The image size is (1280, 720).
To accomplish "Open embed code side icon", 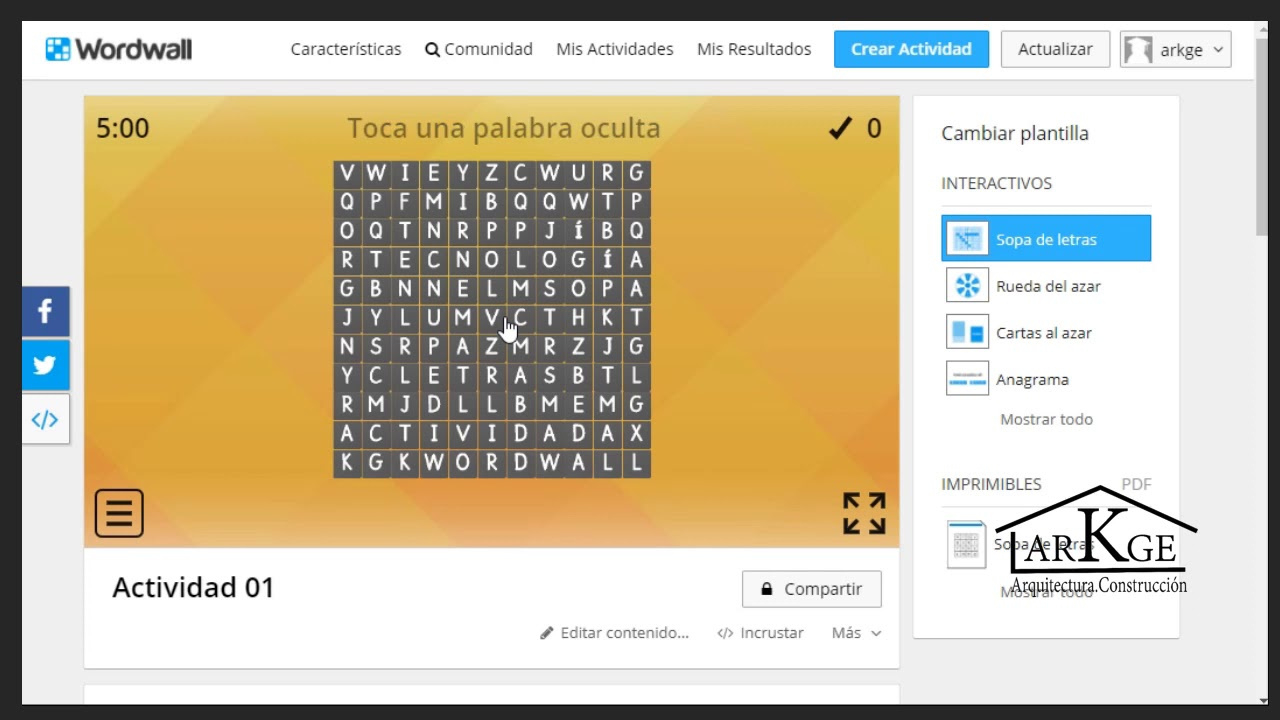I will (x=46, y=419).
